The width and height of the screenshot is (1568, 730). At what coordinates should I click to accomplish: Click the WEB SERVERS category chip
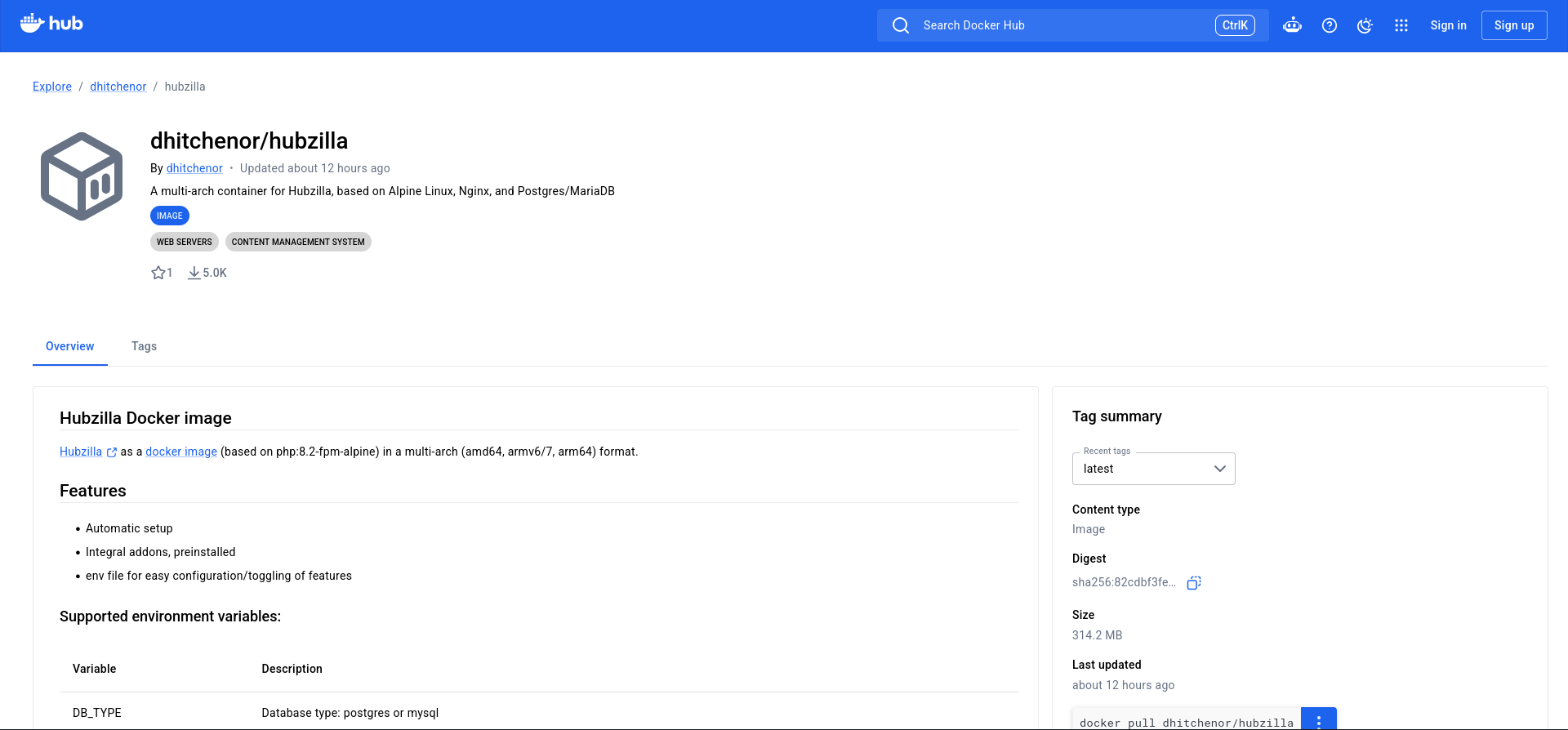coord(185,242)
